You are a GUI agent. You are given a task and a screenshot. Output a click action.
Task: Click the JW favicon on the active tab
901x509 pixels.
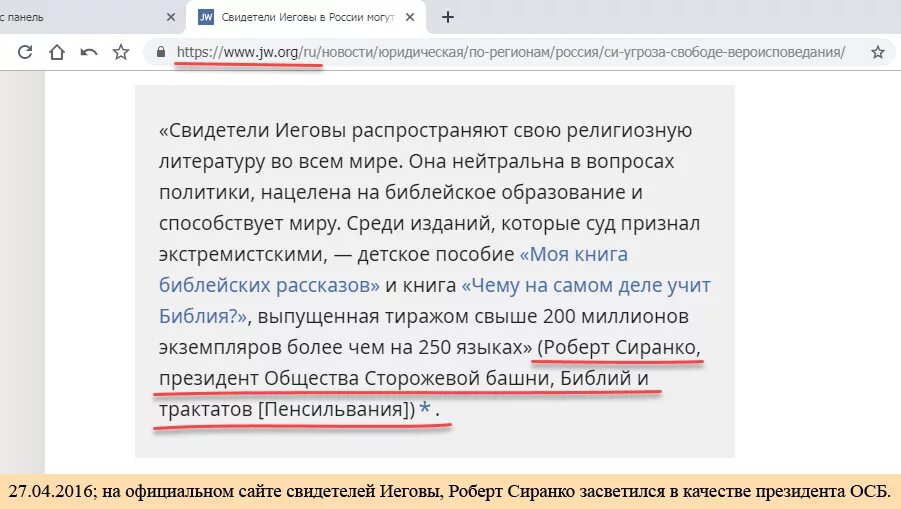pos(206,17)
